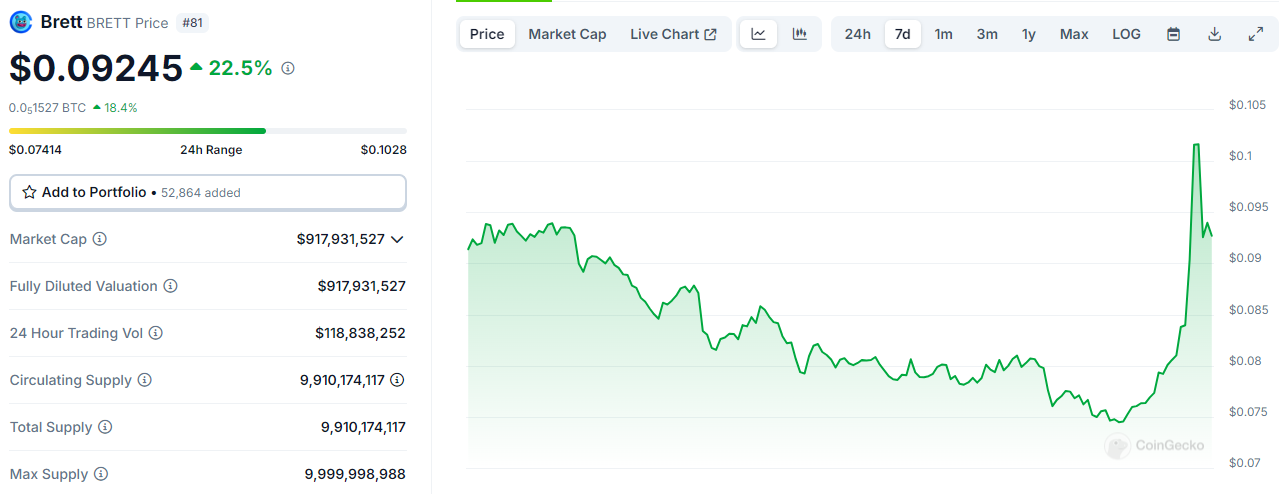
Task: Switch to the Market Cap tab
Action: (567, 34)
